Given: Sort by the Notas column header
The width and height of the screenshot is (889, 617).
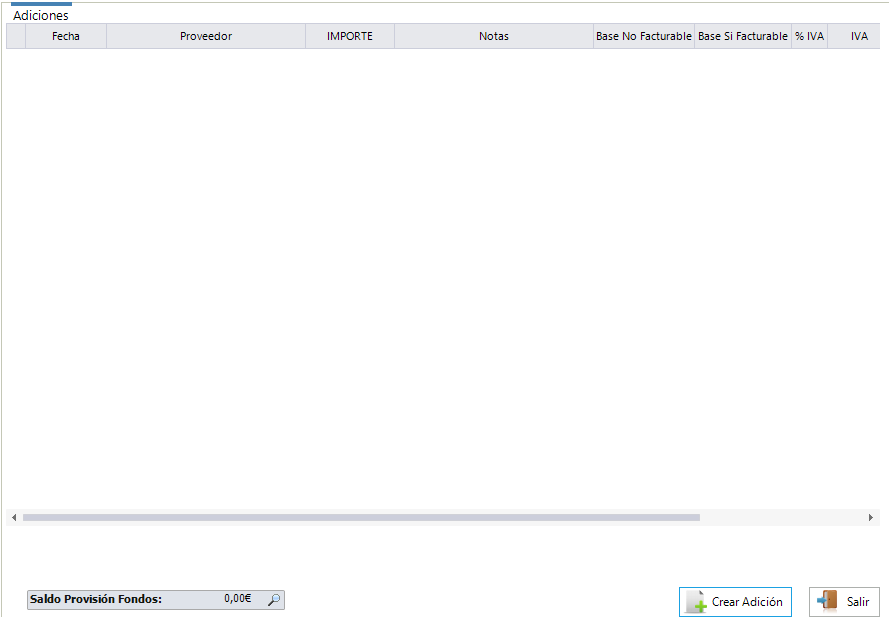Looking at the screenshot, I should point(494,36).
